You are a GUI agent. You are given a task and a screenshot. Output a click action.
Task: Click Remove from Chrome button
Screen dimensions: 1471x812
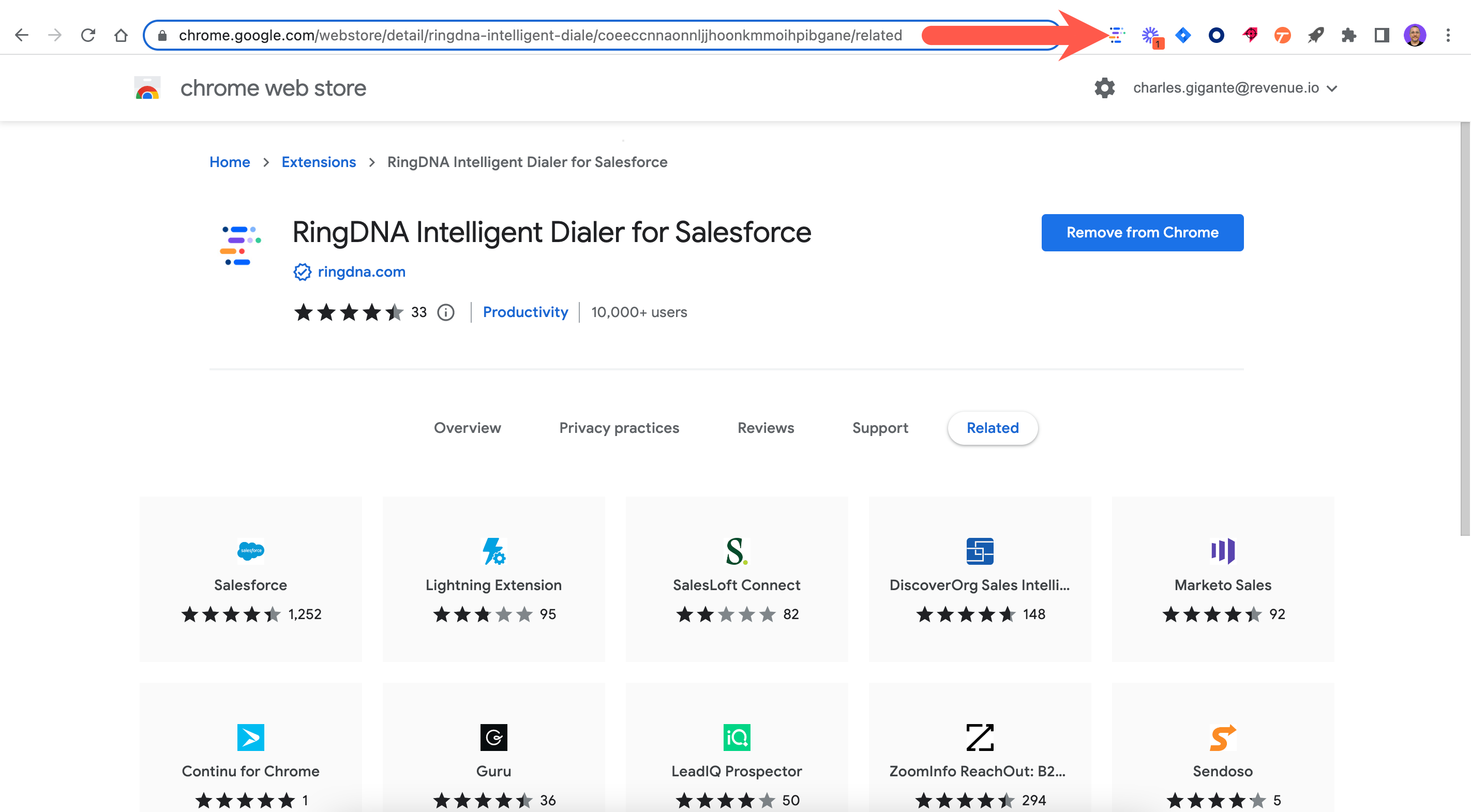coord(1142,232)
